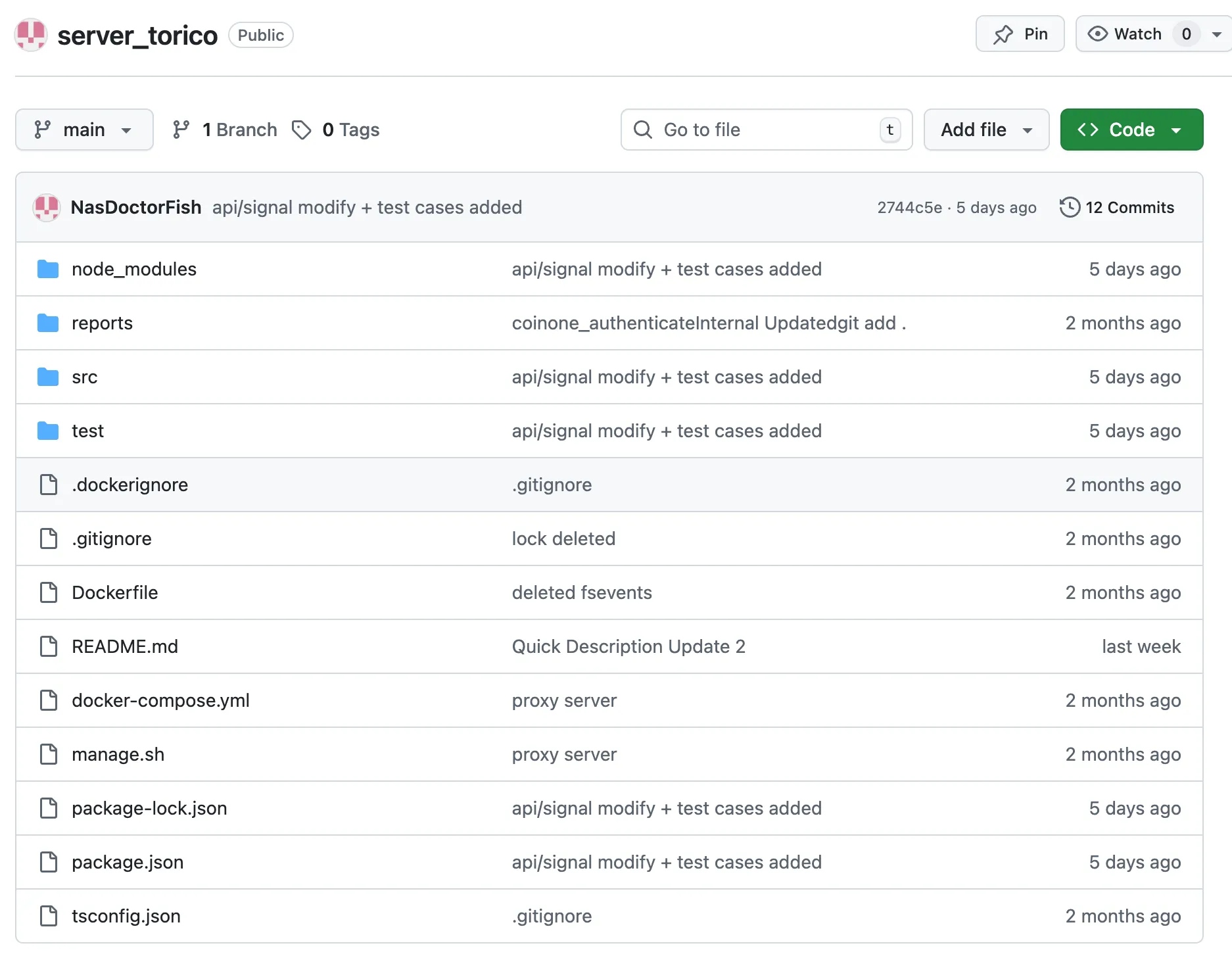Click the manage.sh file icon
Image resolution: width=1232 pixels, height=956 pixels.
pos(49,754)
